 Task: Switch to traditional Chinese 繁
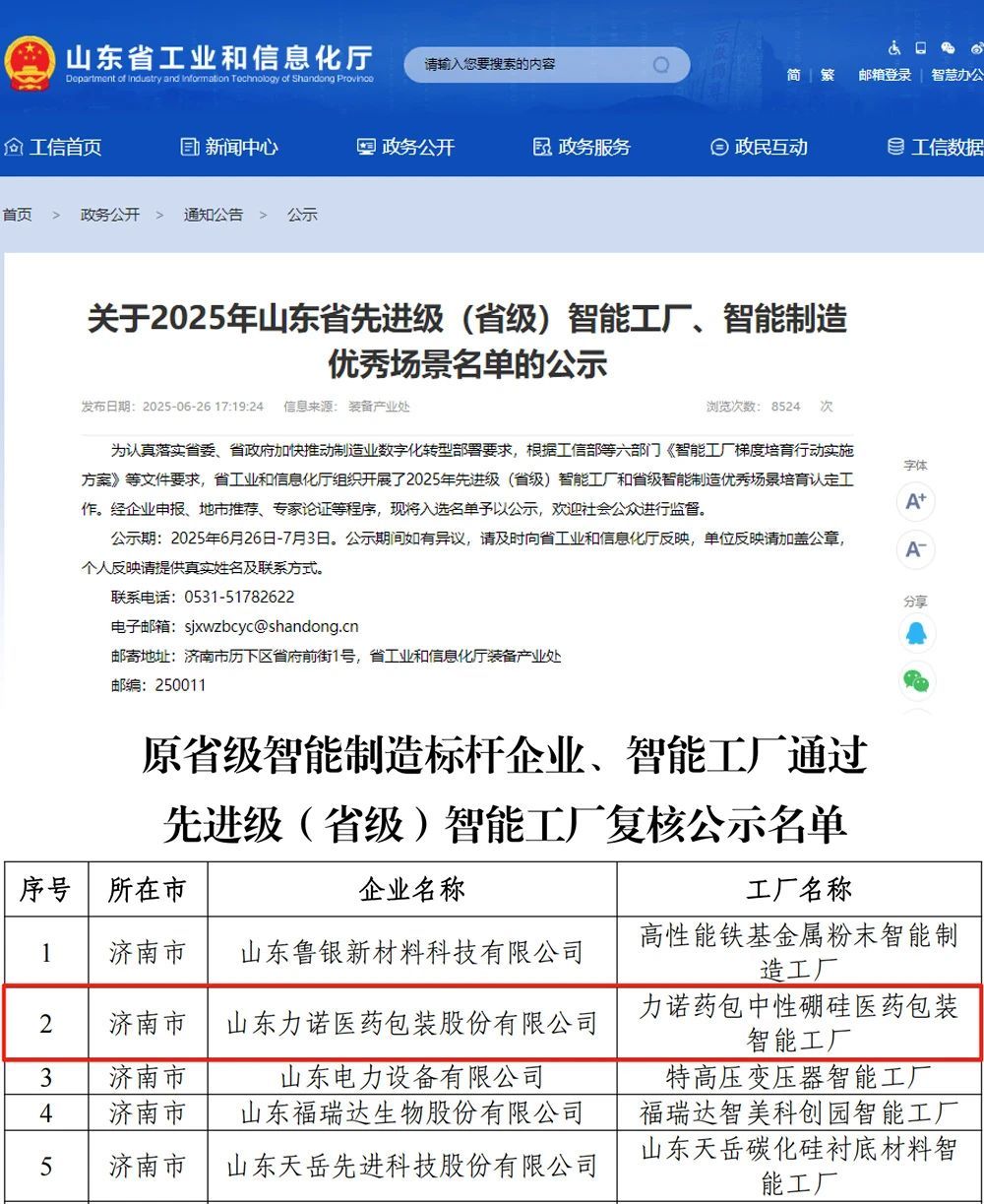click(828, 75)
